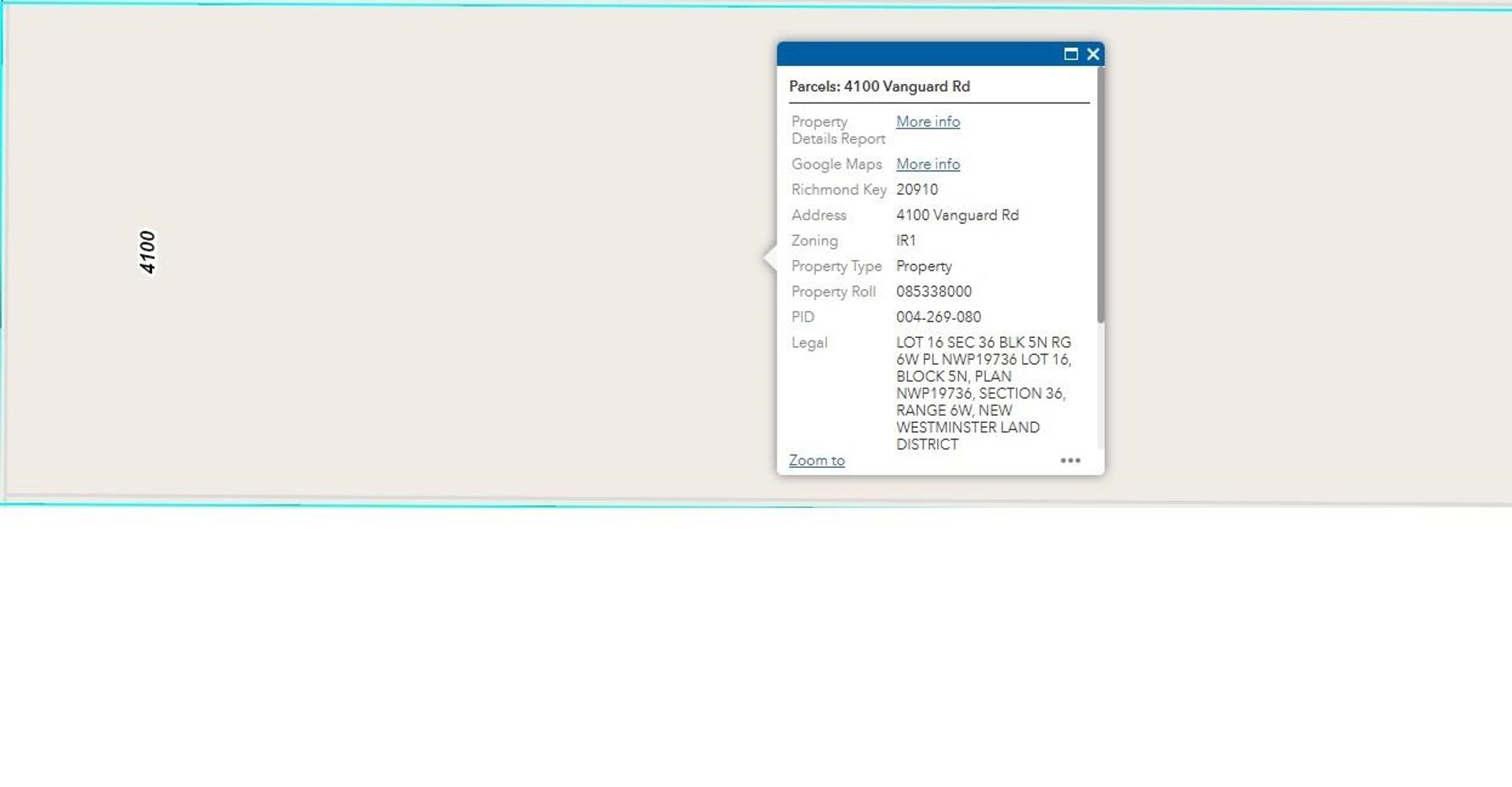The height and width of the screenshot is (787, 1512).
Task: Click the Zoom to link
Action: tap(817, 461)
